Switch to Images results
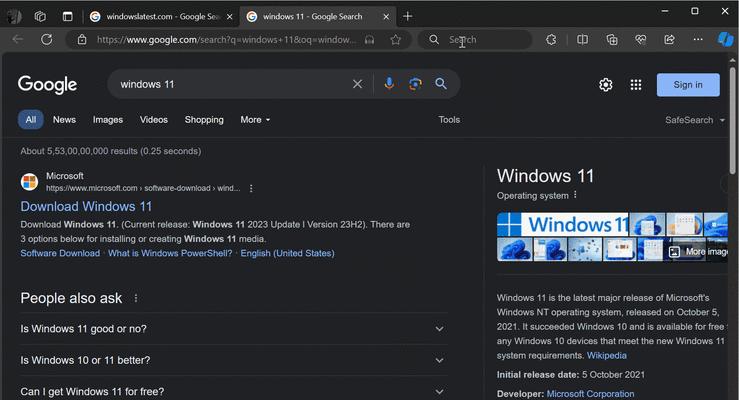Viewport: 739px width, 400px height. pyautogui.click(x=107, y=120)
